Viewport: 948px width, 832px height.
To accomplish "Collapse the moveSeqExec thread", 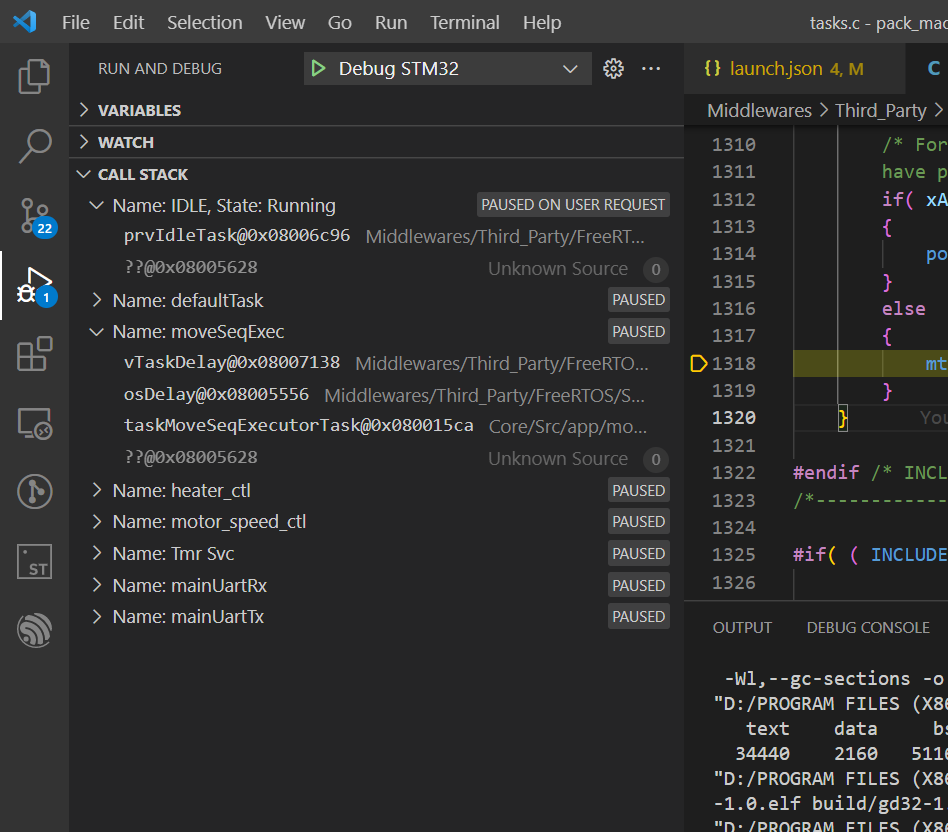I will [97, 332].
